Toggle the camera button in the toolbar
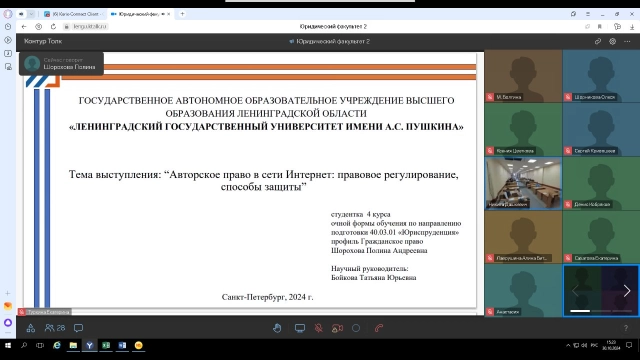This screenshot has height=360, width=640. pyautogui.click(x=337, y=328)
